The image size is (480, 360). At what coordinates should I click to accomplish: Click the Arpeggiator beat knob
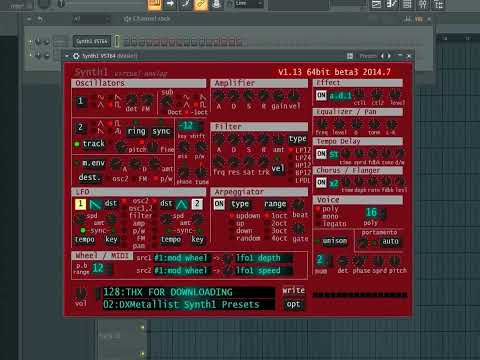[x=298, y=204]
